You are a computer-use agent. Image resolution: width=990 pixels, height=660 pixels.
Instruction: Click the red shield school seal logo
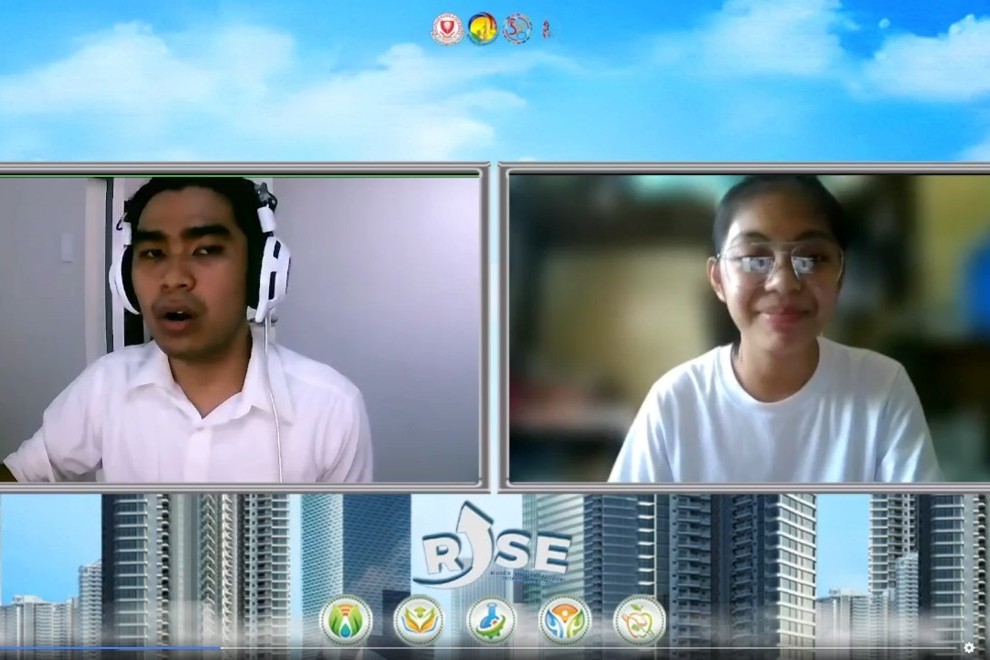(x=447, y=28)
